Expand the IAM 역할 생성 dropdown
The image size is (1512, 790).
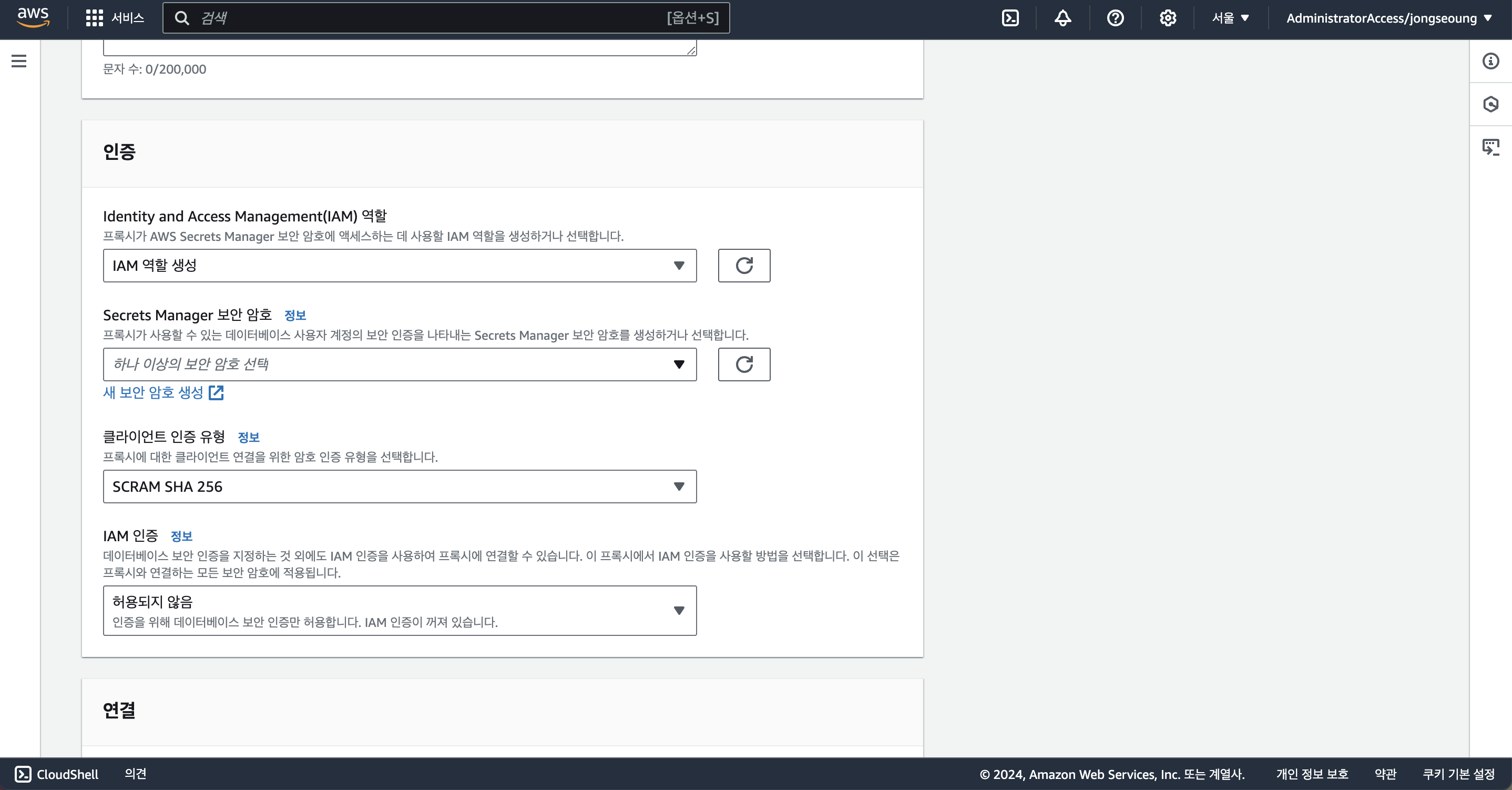(x=399, y=266)
